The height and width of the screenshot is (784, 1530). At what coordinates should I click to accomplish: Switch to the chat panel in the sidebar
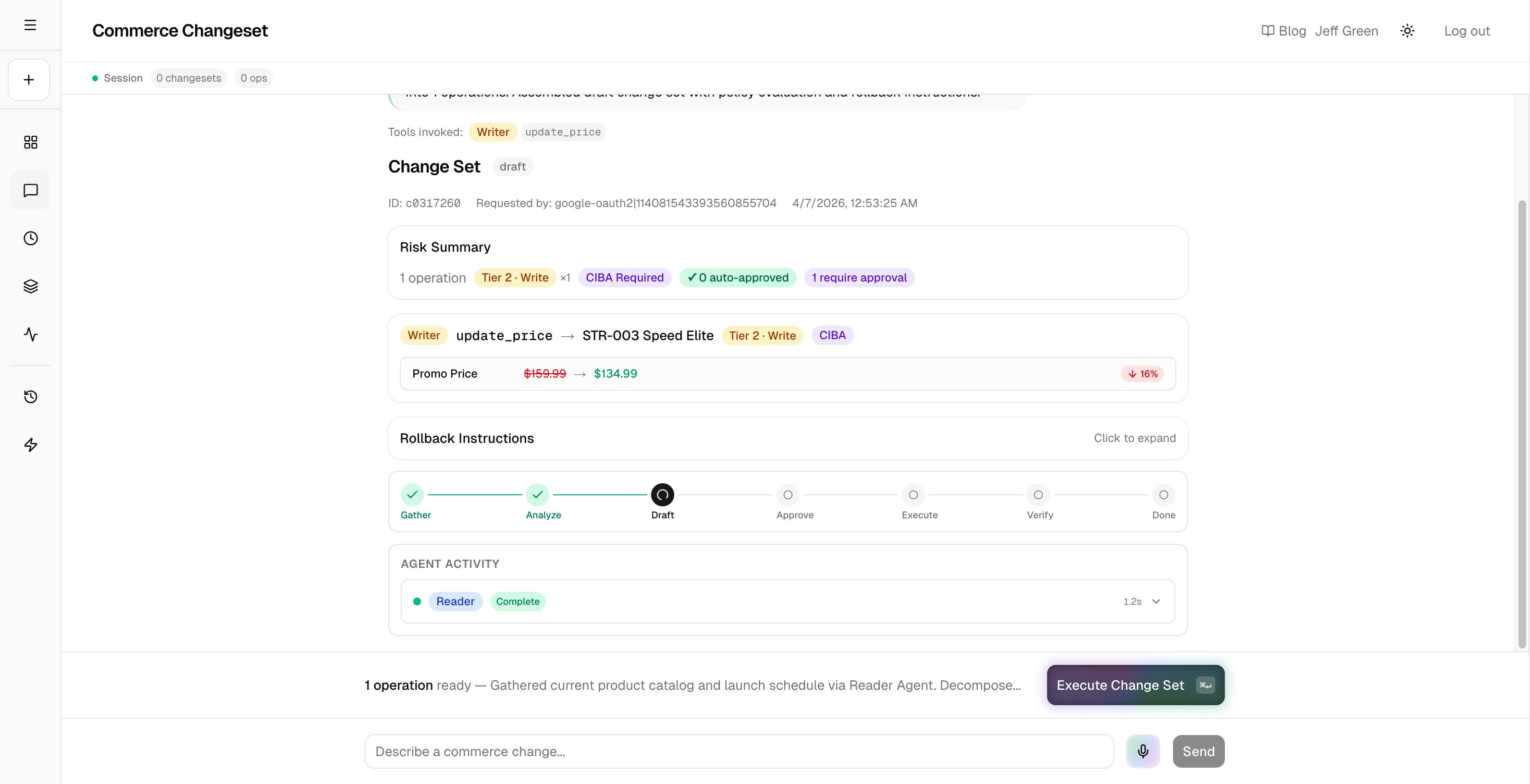click(x=30, y=191)
